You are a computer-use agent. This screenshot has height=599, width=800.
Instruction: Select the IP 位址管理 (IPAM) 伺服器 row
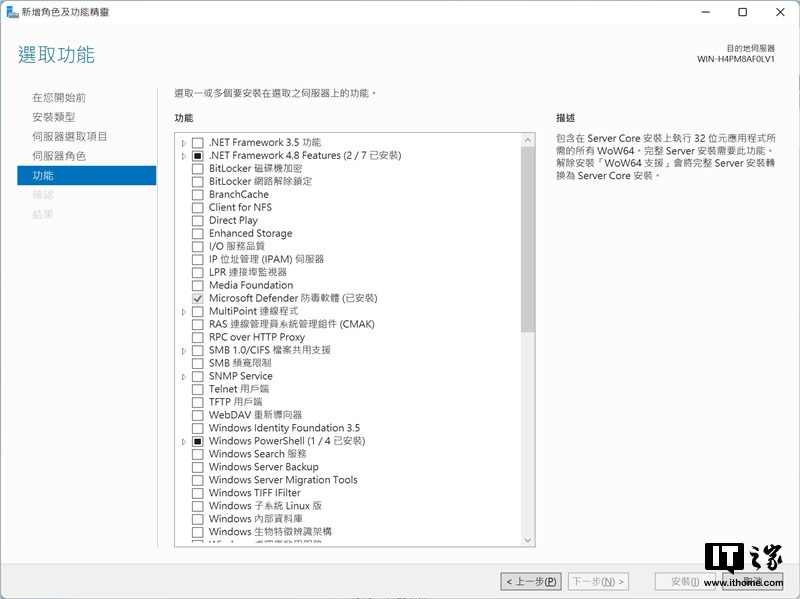coord(266,260)
